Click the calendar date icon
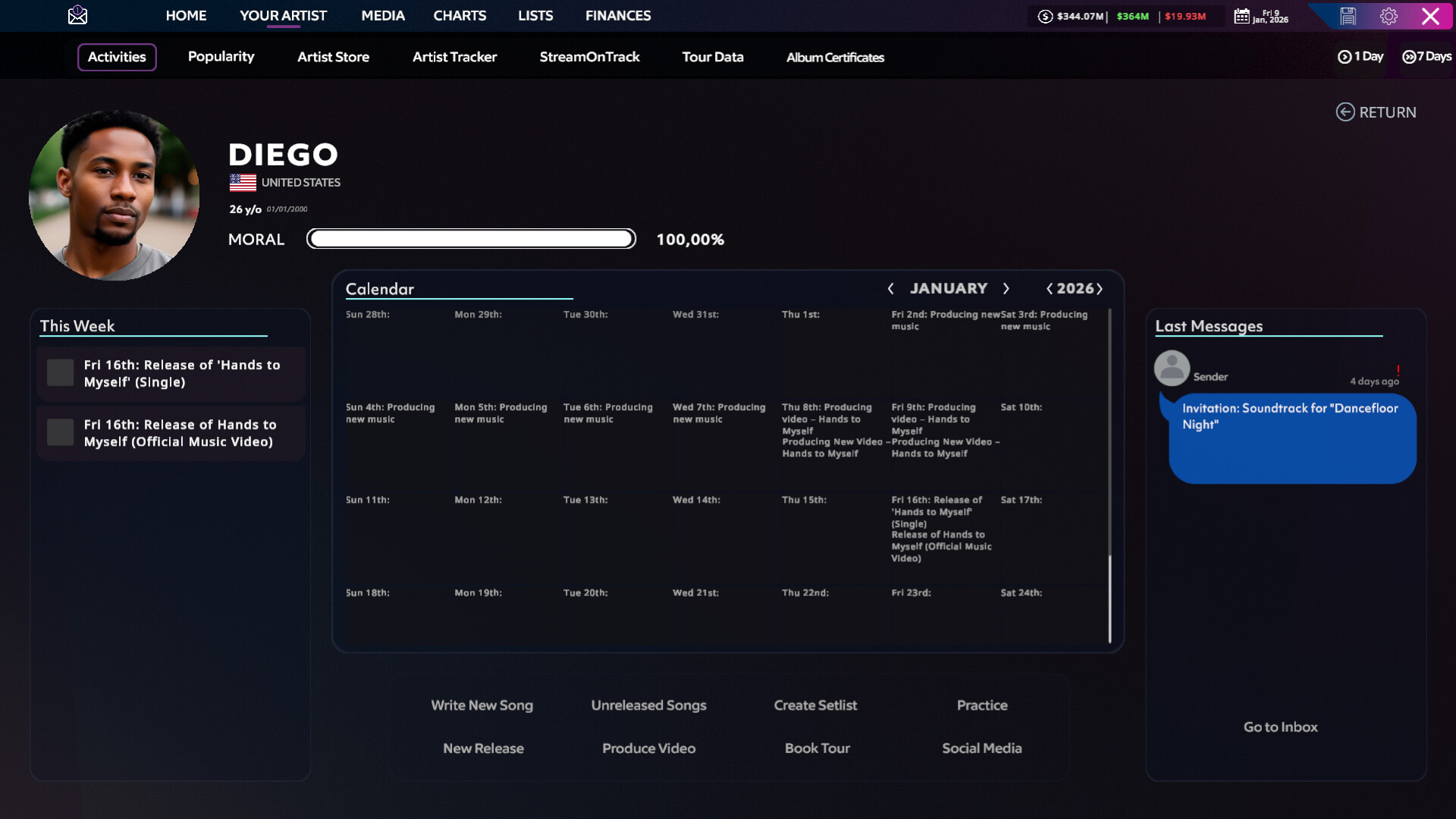Screen dimensions: 1456x819 point(1241,16)
